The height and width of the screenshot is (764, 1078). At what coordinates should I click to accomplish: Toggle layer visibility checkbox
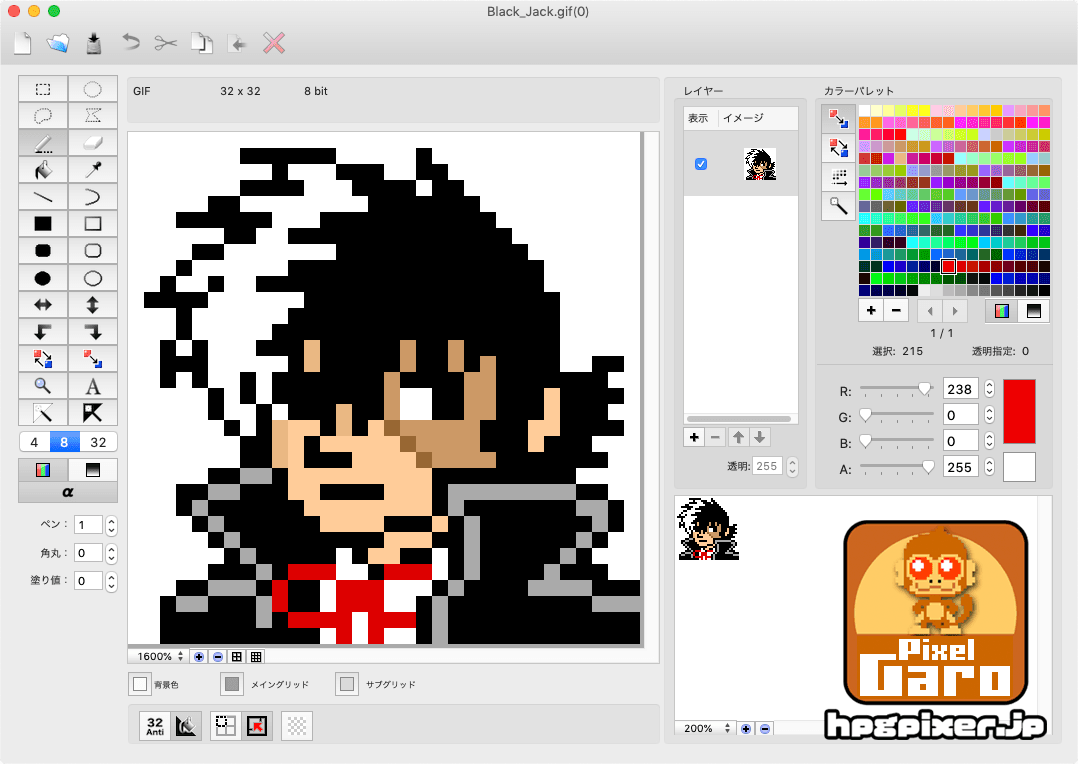[701, 164]
